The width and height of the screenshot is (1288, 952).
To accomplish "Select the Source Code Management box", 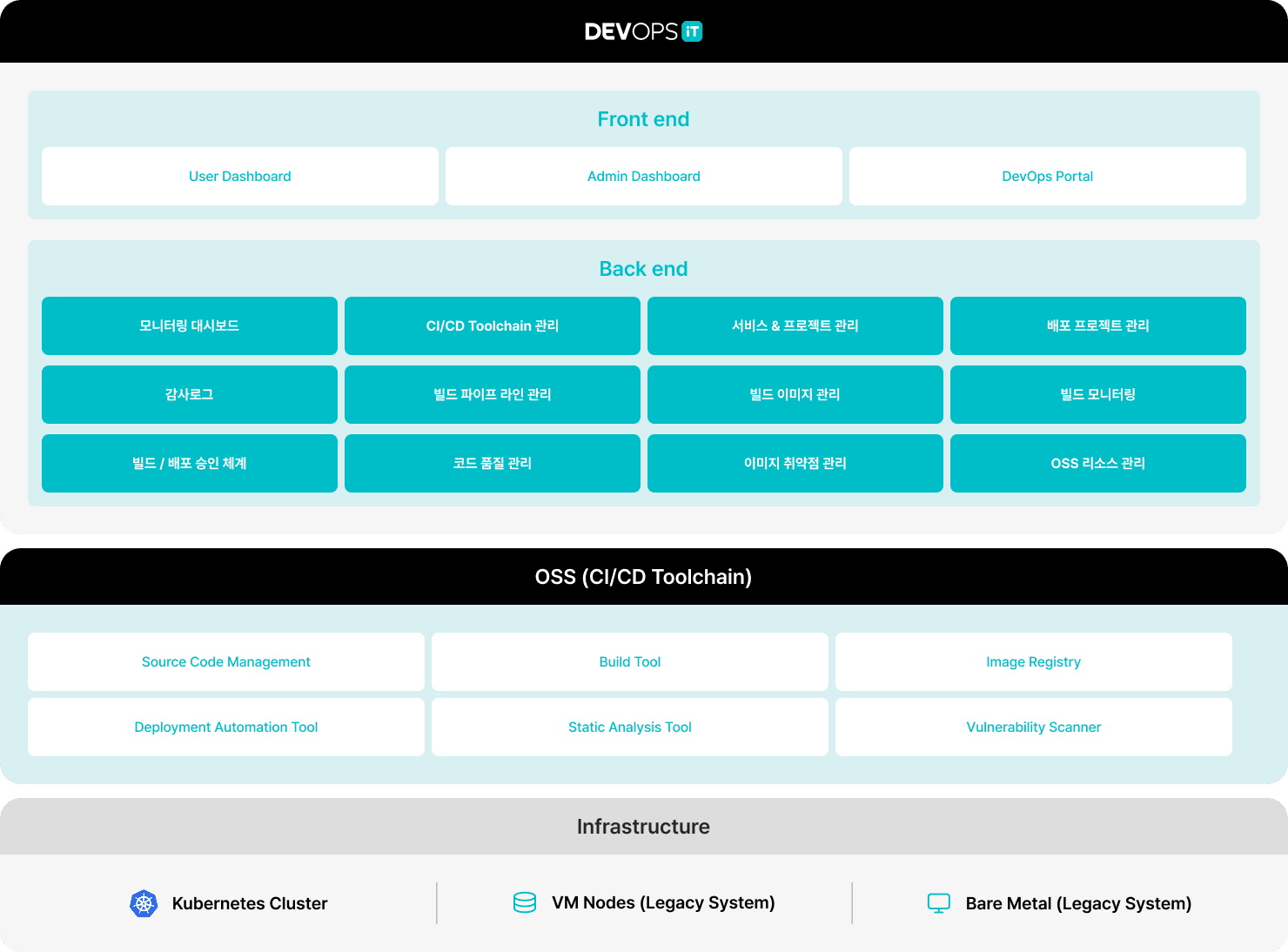I will [x=226, y=662].
